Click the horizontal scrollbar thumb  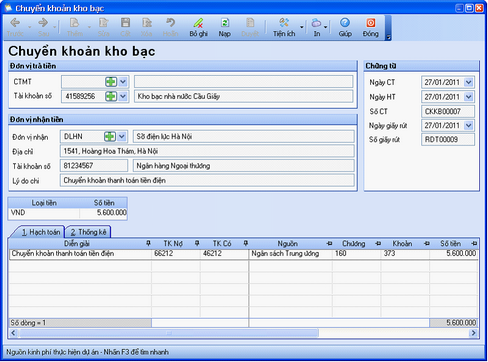pos(169,333)
